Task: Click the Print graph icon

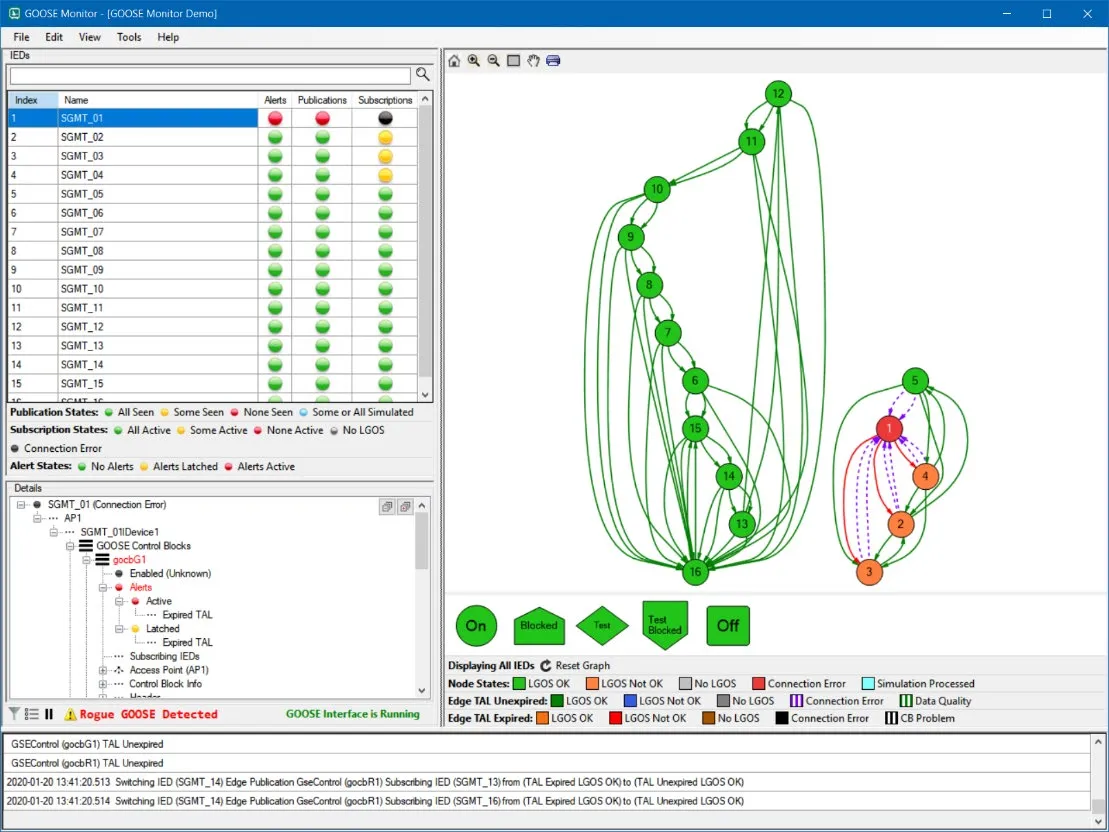Action: click(553, 61)
